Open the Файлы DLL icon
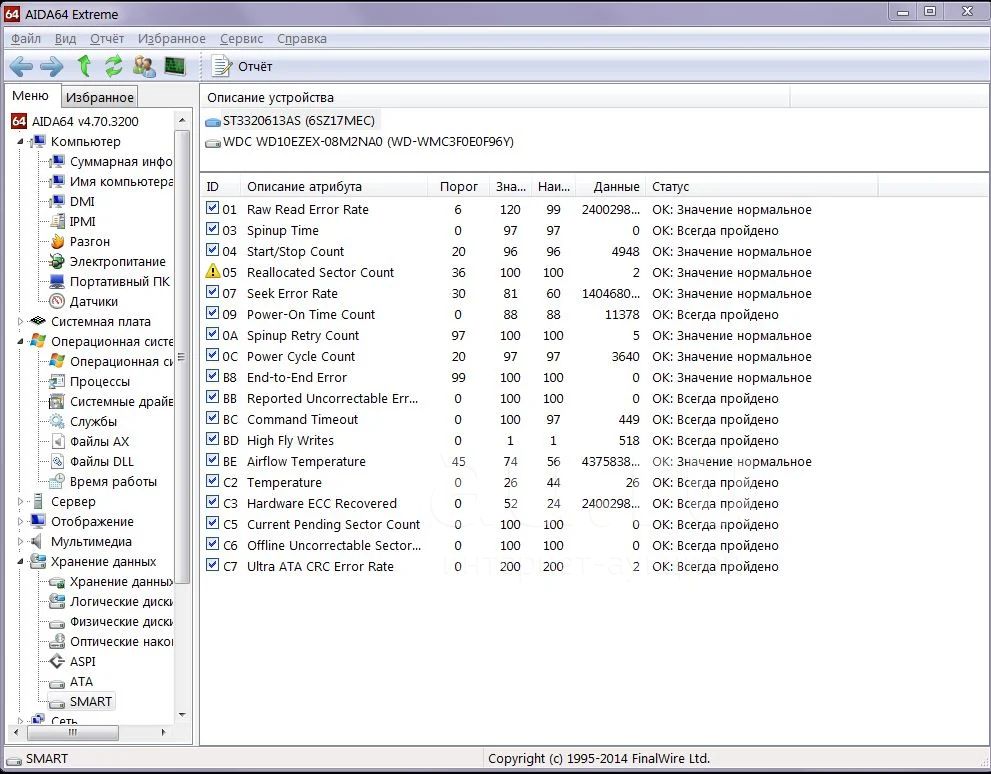The width and height of the screenshot is (991, 774). (58, 461)
